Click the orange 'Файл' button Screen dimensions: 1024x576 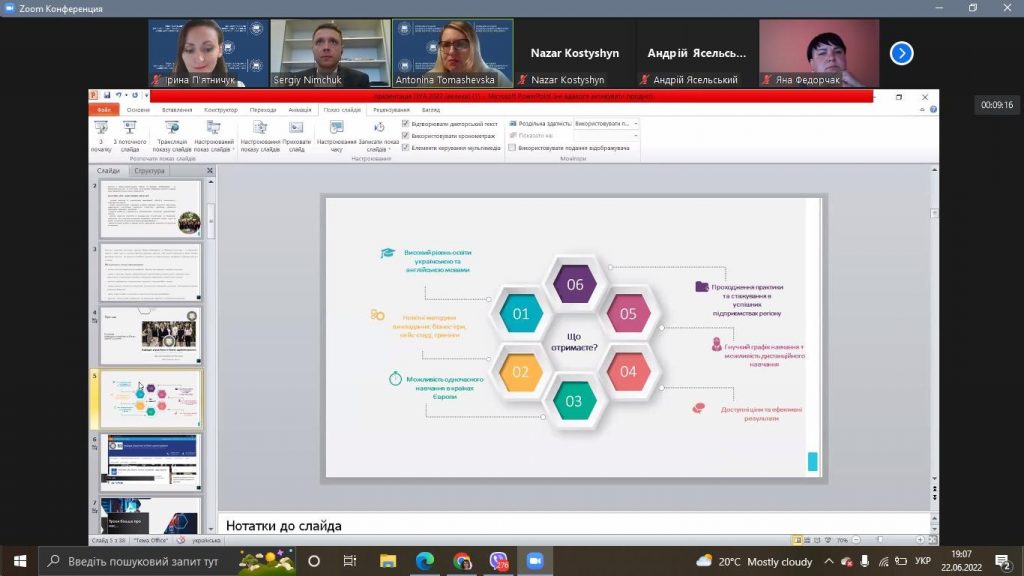click(x=104, y=110)
